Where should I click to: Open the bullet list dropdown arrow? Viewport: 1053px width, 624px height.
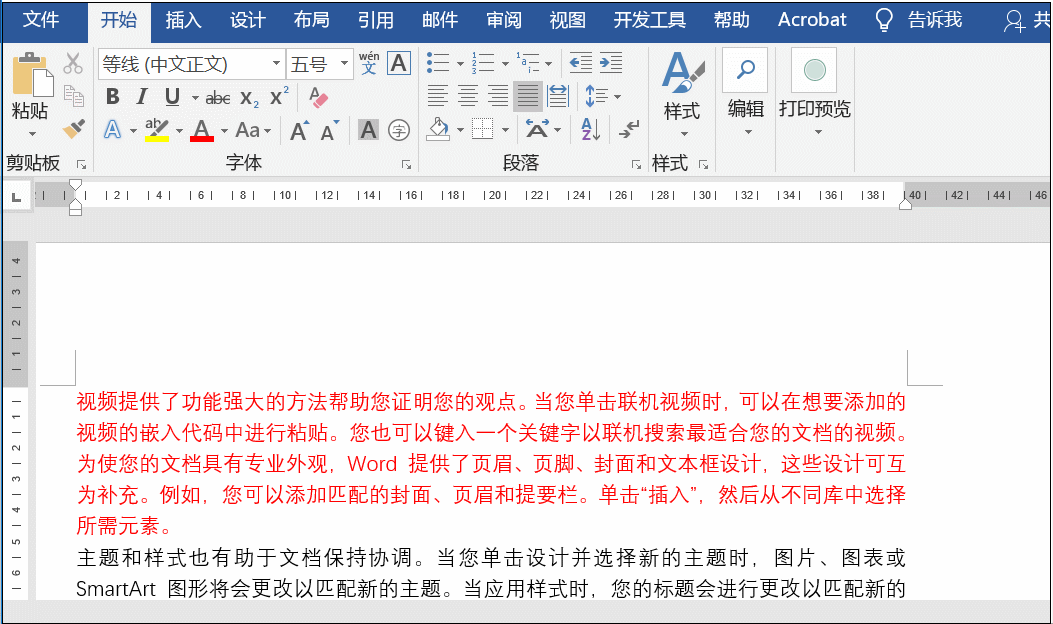coord(459,63)
